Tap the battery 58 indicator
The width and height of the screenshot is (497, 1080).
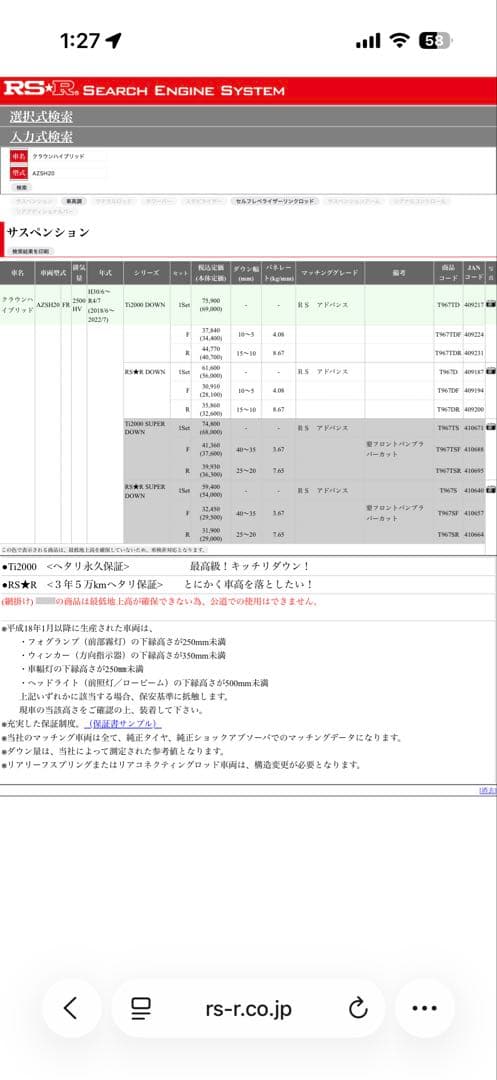[x=435, y=41]
